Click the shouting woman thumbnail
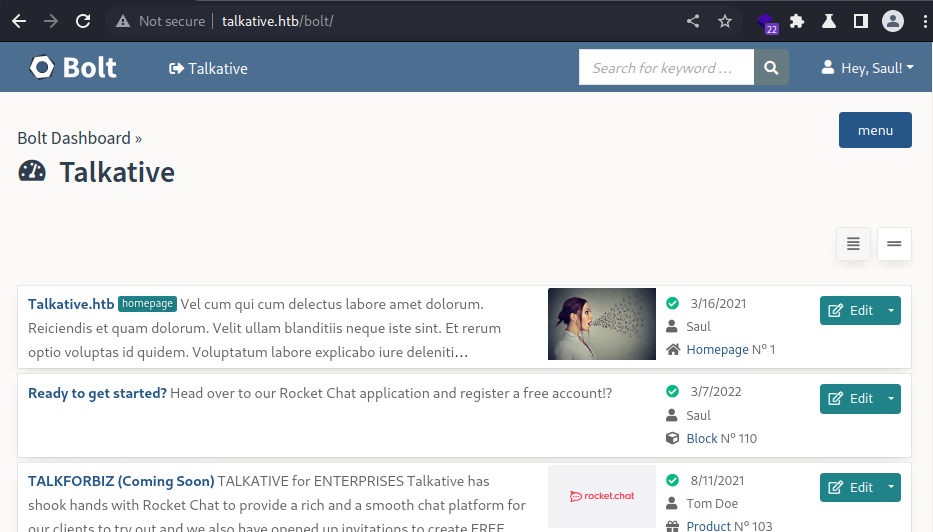Screen dimensions: 933x532 tap(602, 324)
